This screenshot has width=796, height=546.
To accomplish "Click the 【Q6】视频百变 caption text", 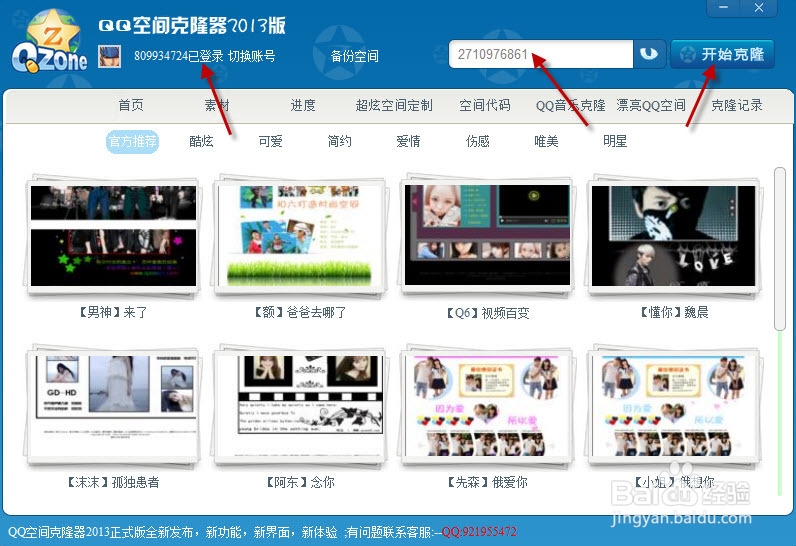I will (x=487, y=313).
